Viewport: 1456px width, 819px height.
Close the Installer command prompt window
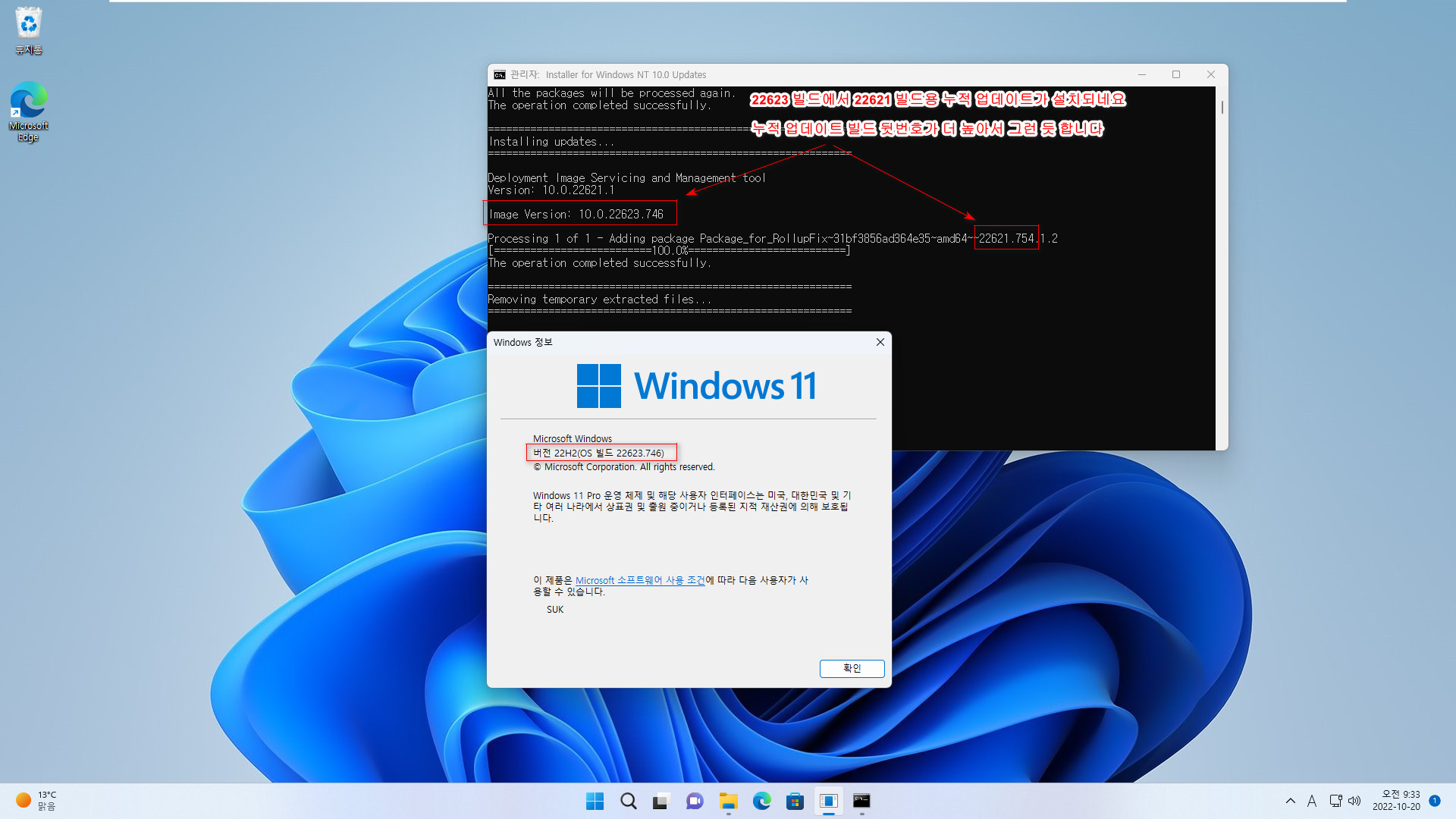point(1211,74)
